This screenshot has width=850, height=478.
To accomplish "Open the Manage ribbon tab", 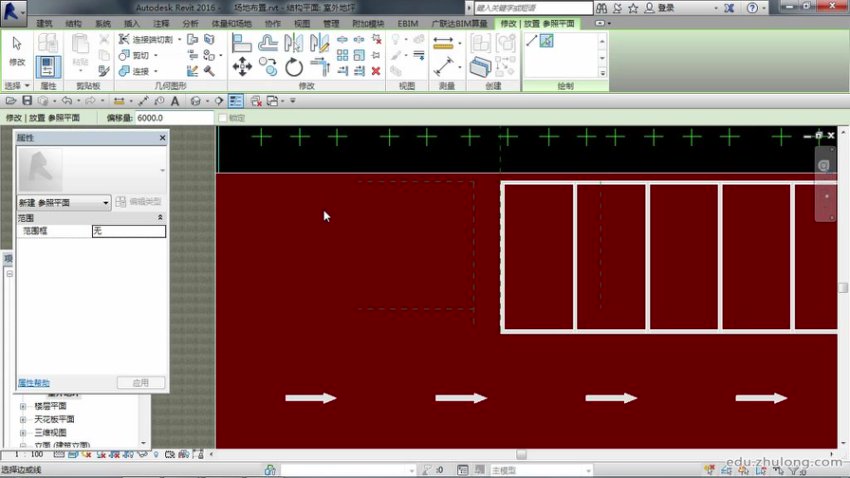I will pyautogui.click(x=331, y=24).
